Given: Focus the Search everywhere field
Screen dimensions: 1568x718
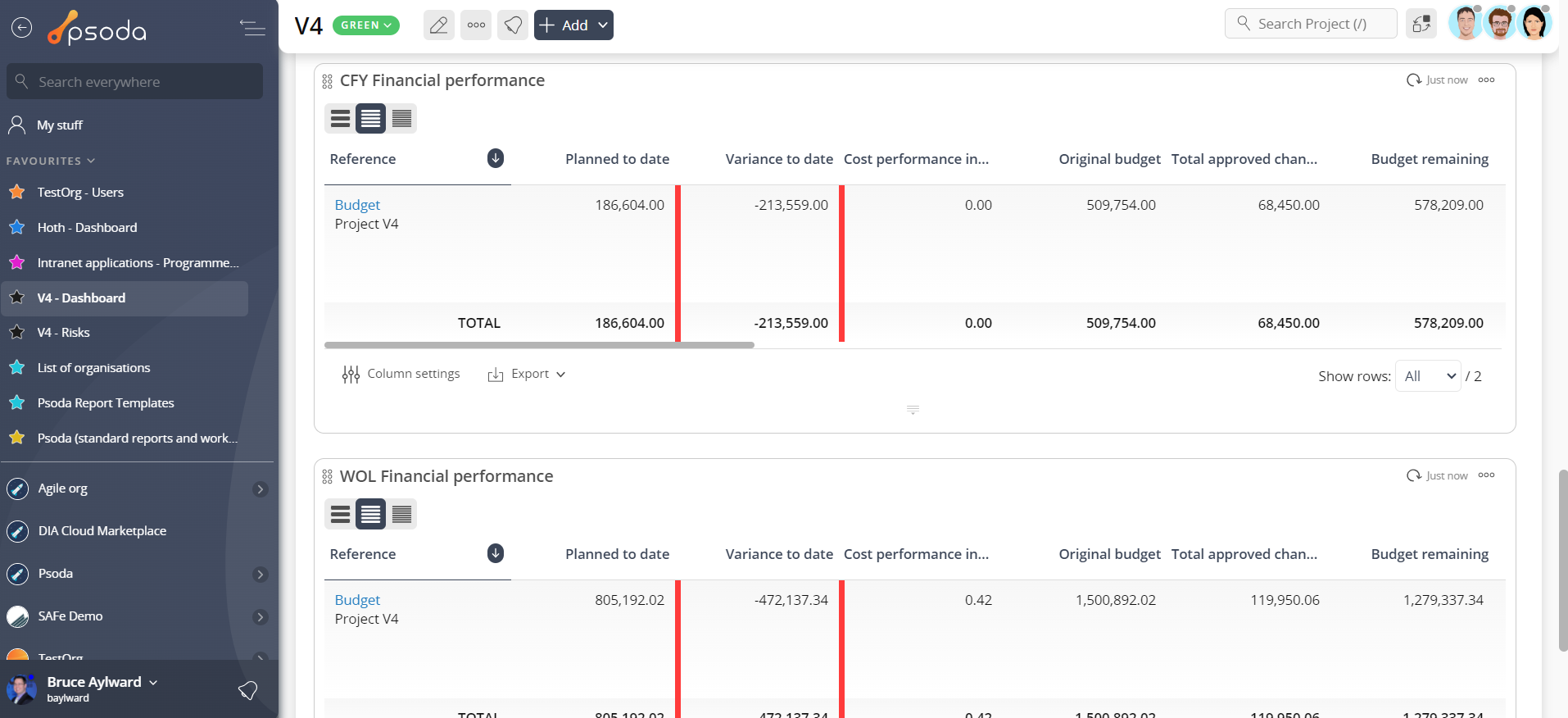Looking at the screenshot, I should pyautogui.click(x=135, y=82).
